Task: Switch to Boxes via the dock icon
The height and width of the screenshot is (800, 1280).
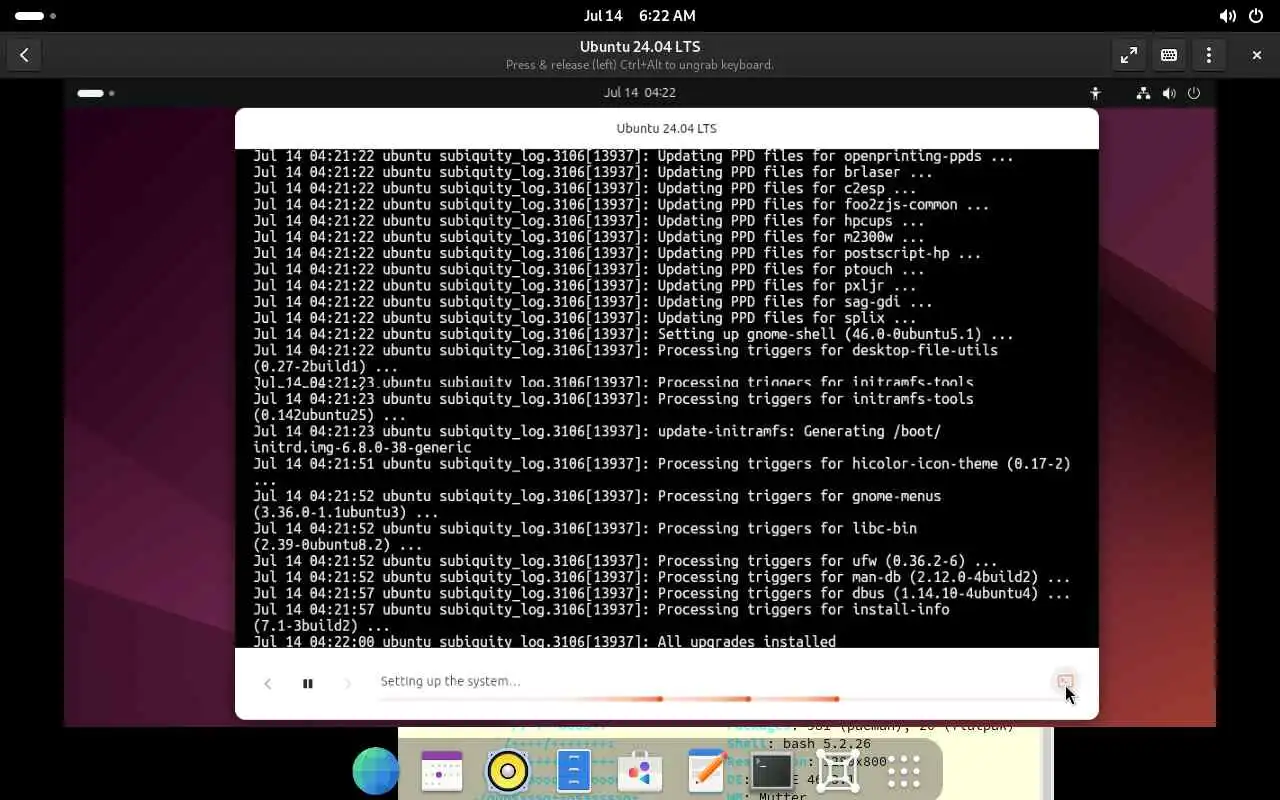Action: click(838, 771)
